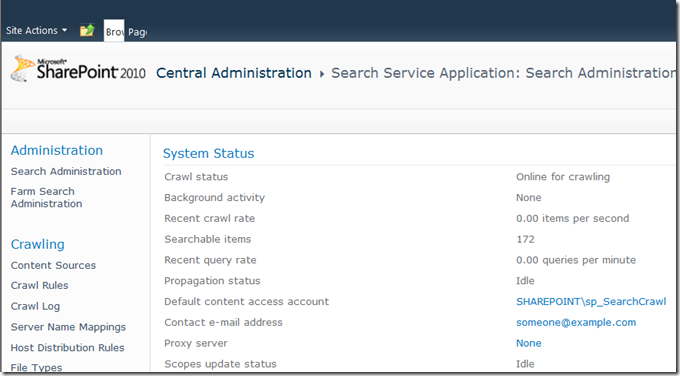Select the Searchable items label
This screenshot has height=376, width=680.
point(208,239)
